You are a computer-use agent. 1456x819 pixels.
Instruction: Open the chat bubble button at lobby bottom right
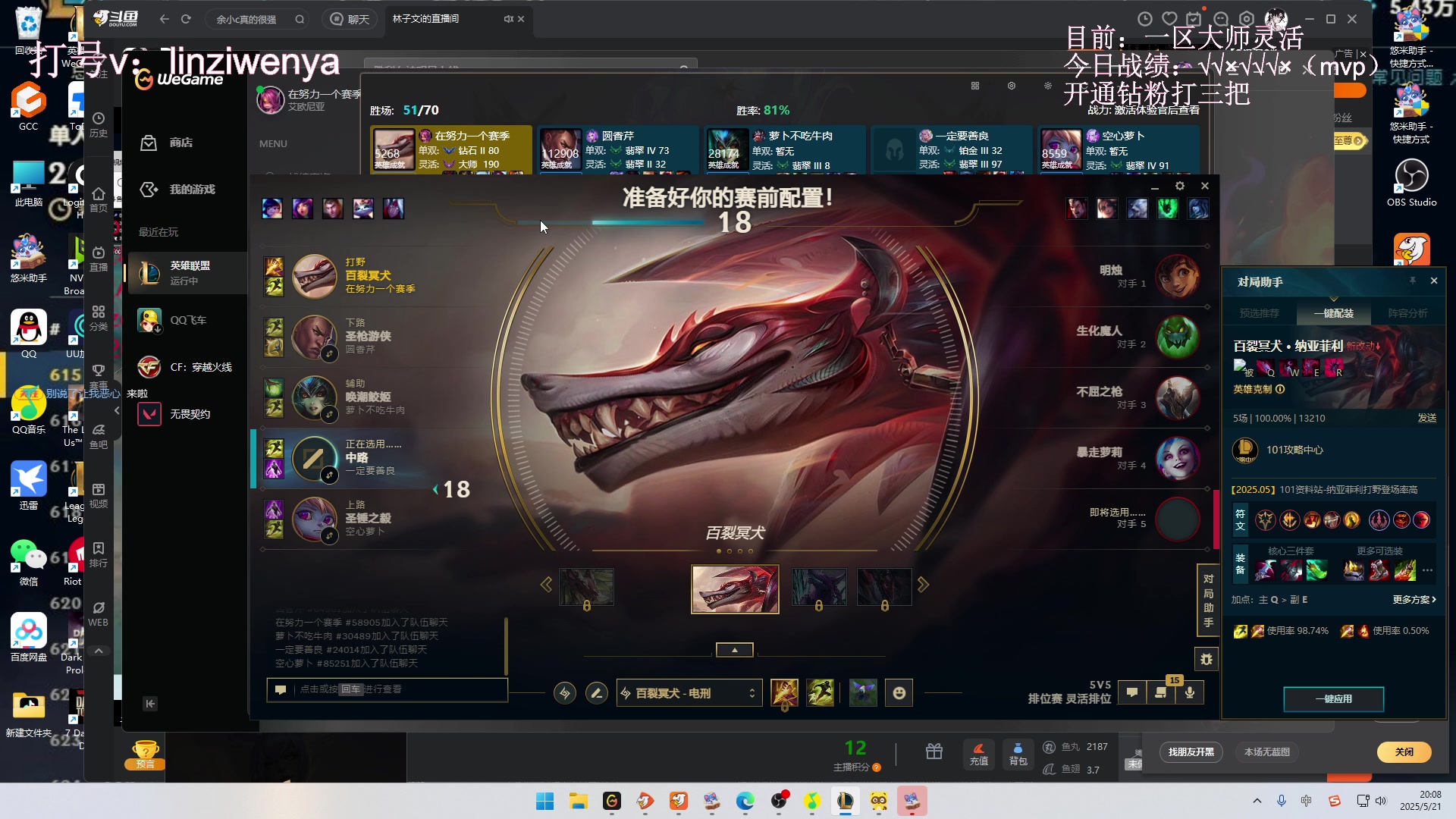tap(1132, 692)
